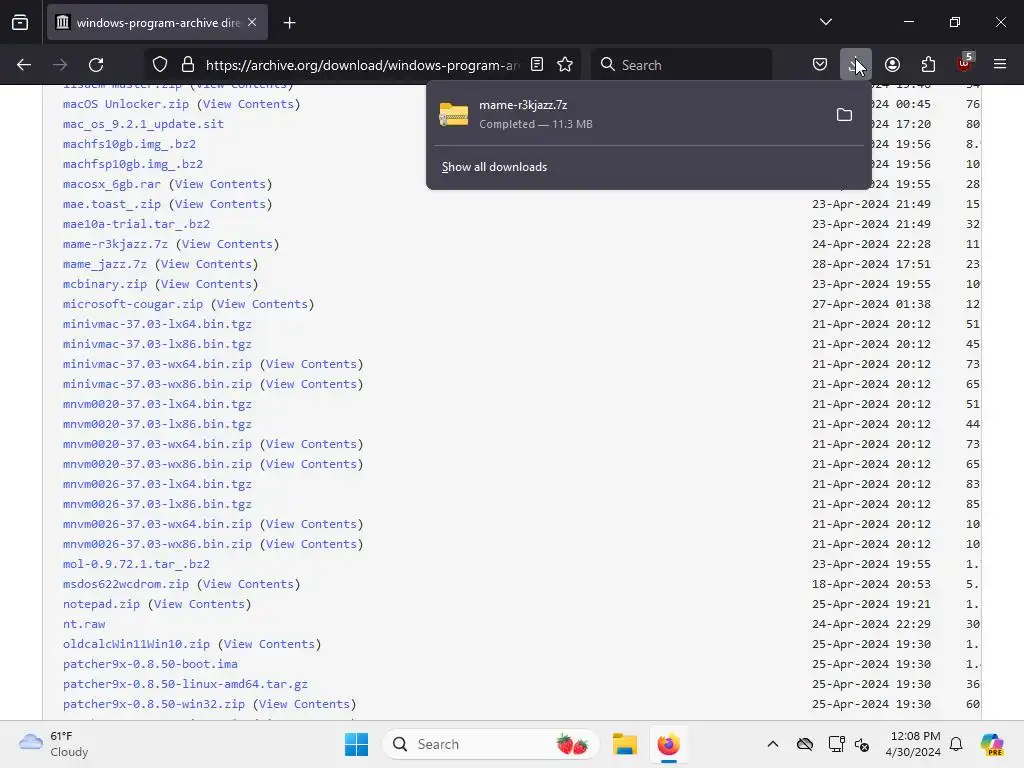This screenshot has height=768, width=1024.
Task: View Contents of mnvm0020-37.03-wx64.bin.zip
Action: pyautogui.click(x=312, y=444)
